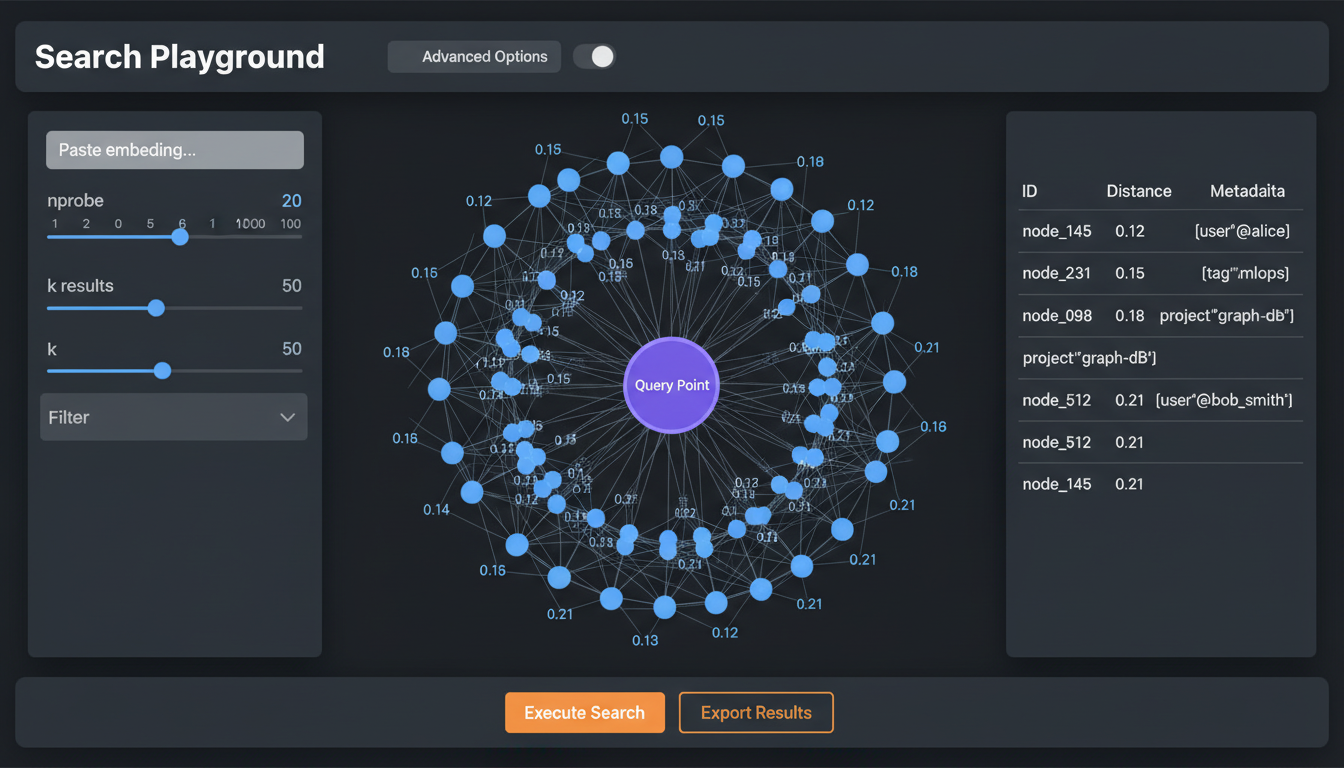The width and height of the screenshot is (1344, 768).
Task: Expand the Filter dropdown chevron
Action: [x=288, y=417]
